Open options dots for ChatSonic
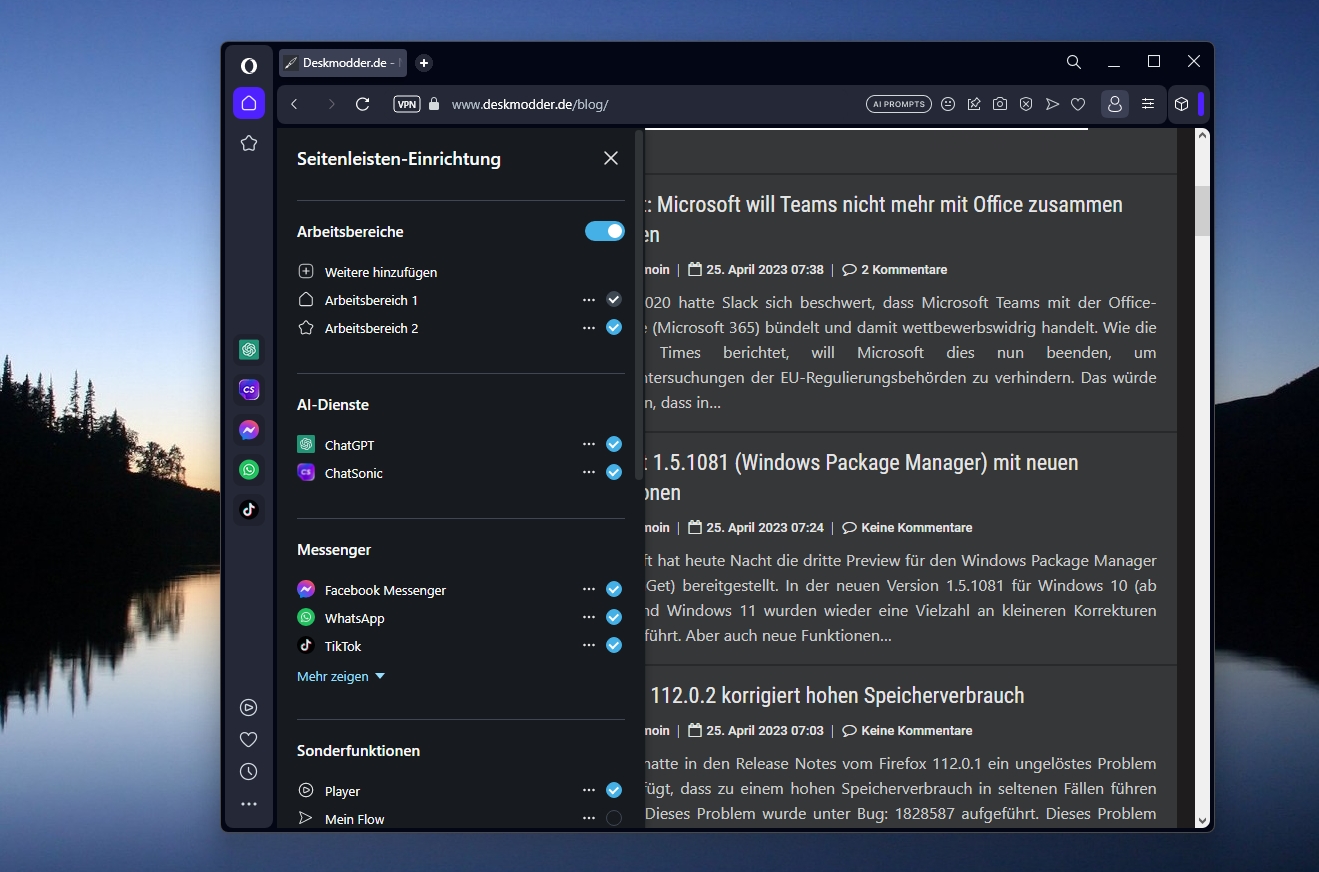This screenshot has height=872, width=1319. [x=589, y=473]
